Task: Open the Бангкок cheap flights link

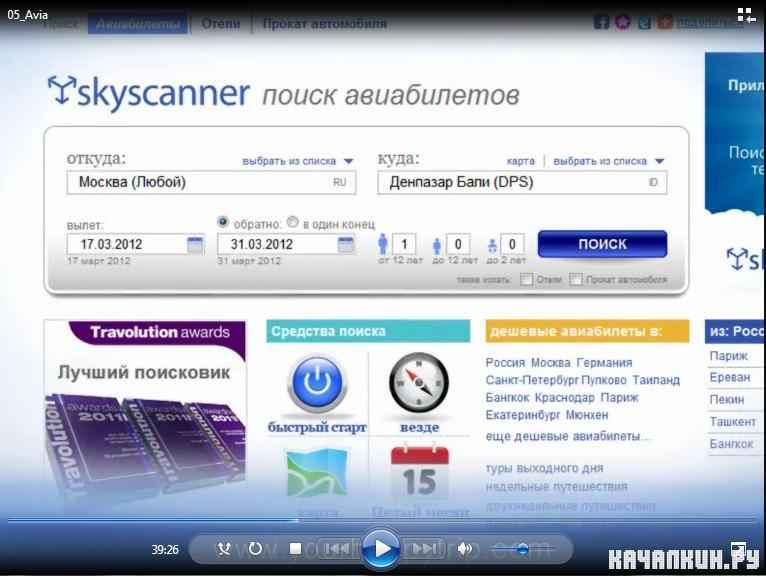Action: pyautogui.click(x=507, y=398)
